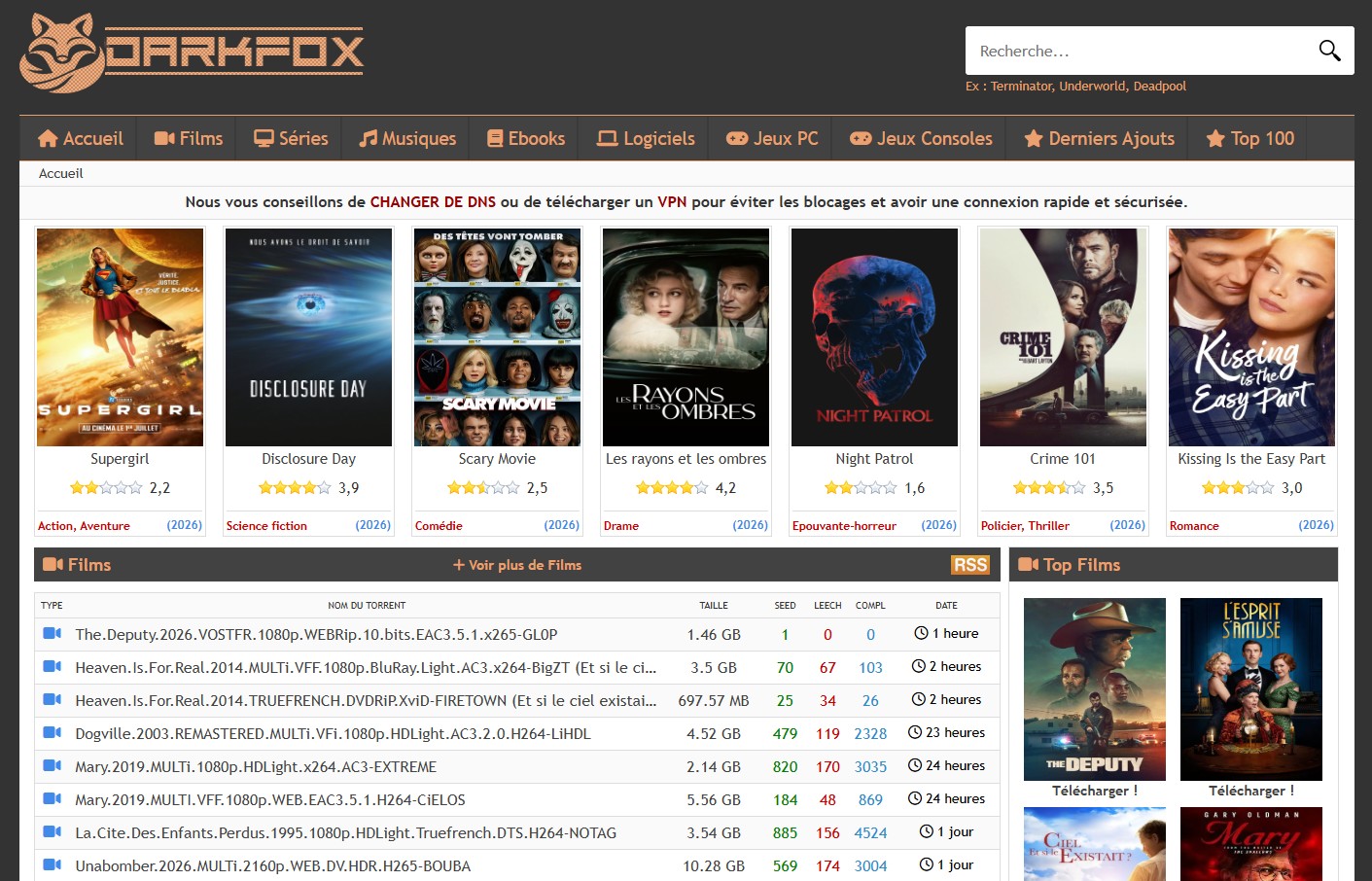
Task: Go to Jeux PC
Action: tap(772, 138)
